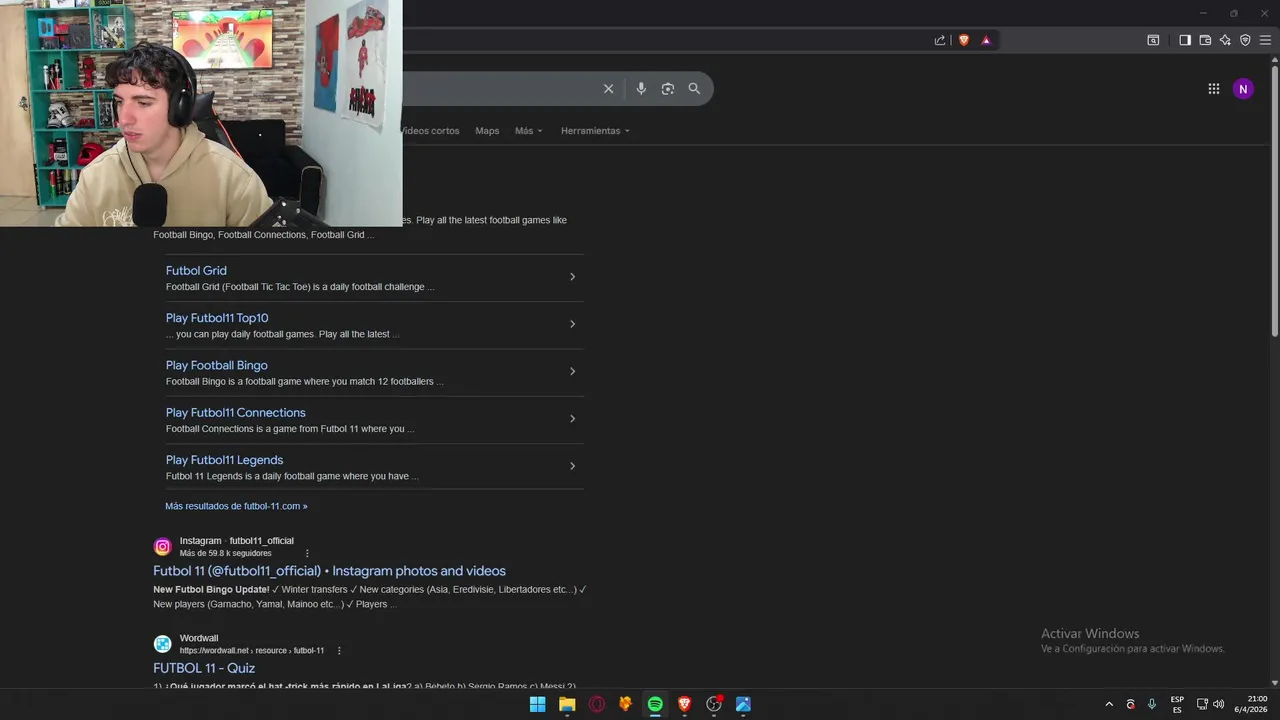Click the chevron beside Play Futbol11 Connections
This screenshot has height=720, width=1280.
pos(572,419)
